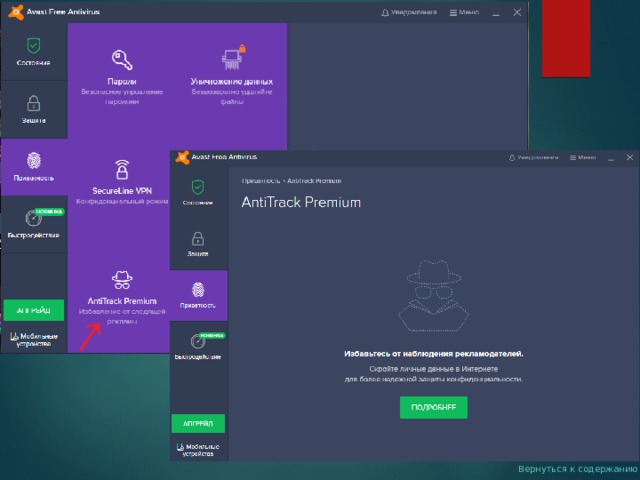
Task: Open the Passwords key tile
Action: coord(122,78)
